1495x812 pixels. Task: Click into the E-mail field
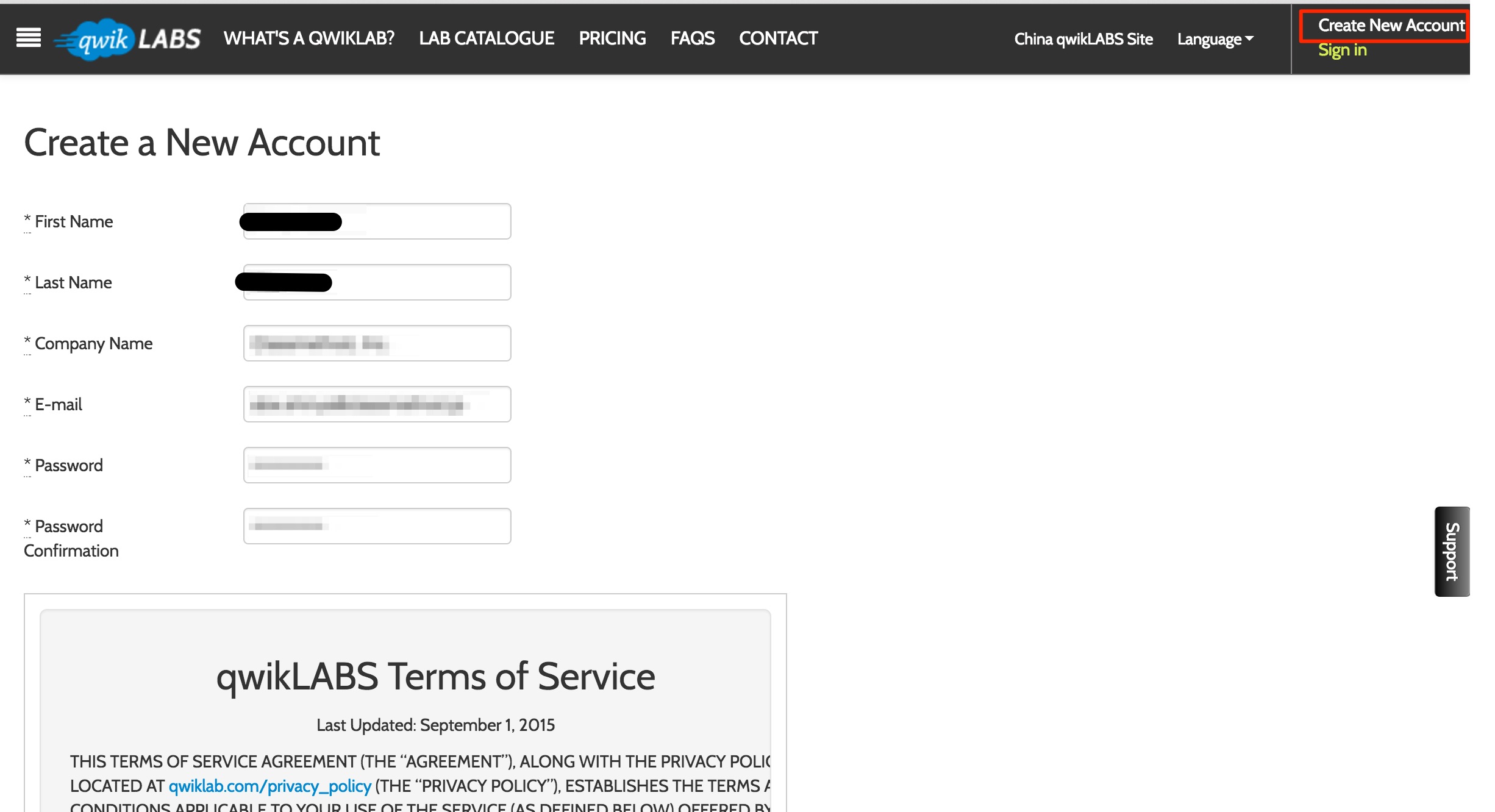pos(377,404)
